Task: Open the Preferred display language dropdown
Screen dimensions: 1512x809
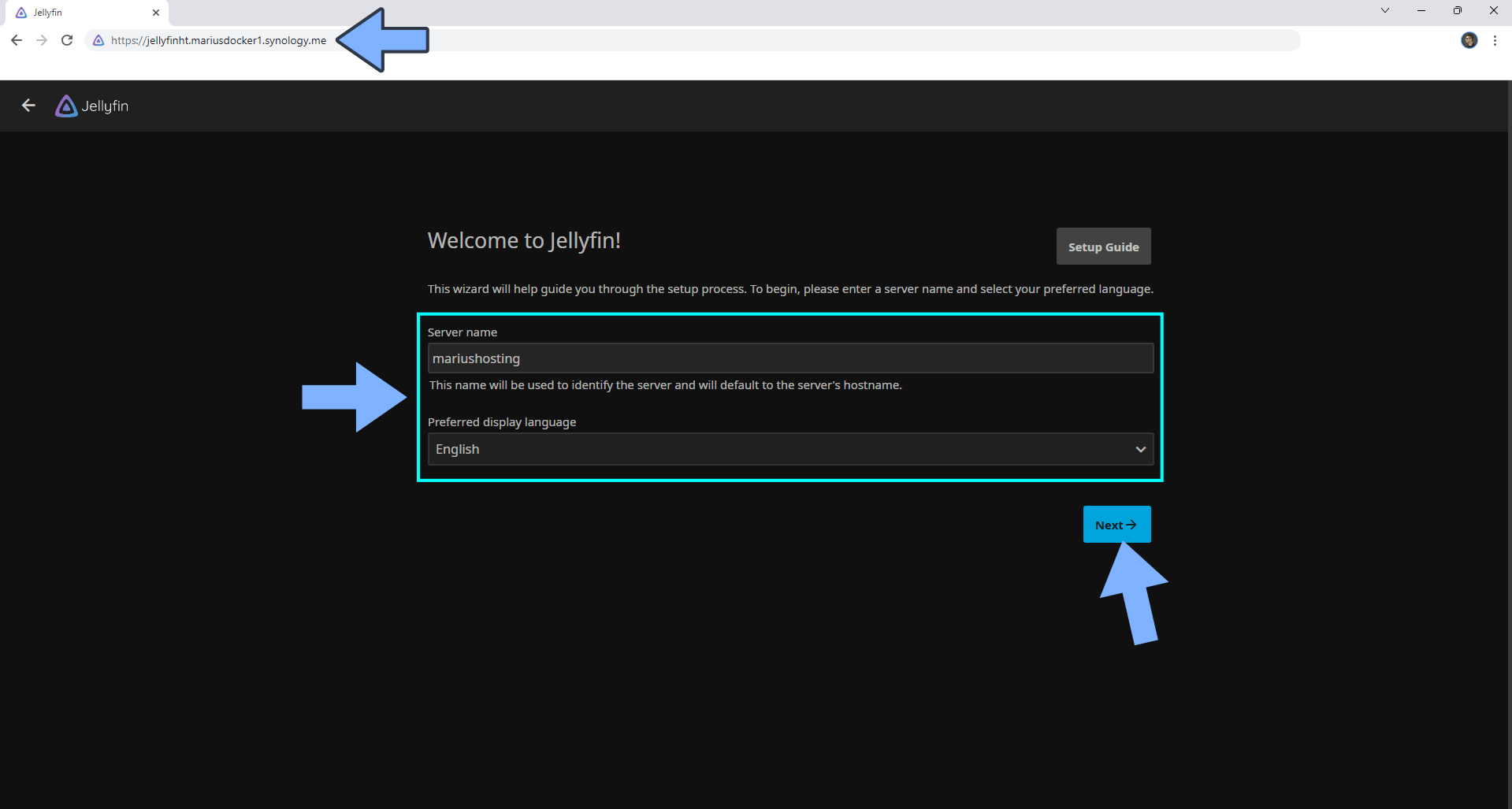Action: pyautogui.click(x=790, y=449)
